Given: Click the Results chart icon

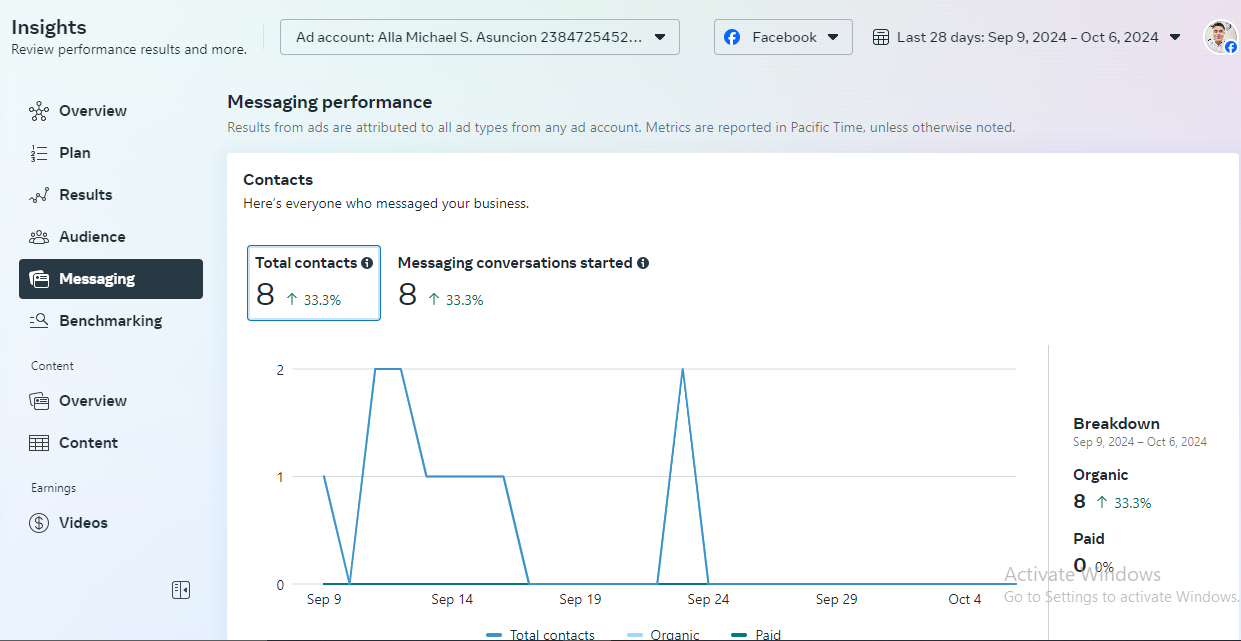Looking at the screenshot, I should coord(39,195).
